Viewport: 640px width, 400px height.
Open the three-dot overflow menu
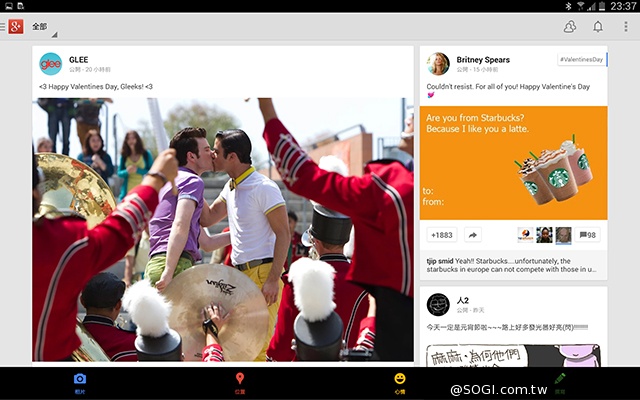(x=626, y=27)
